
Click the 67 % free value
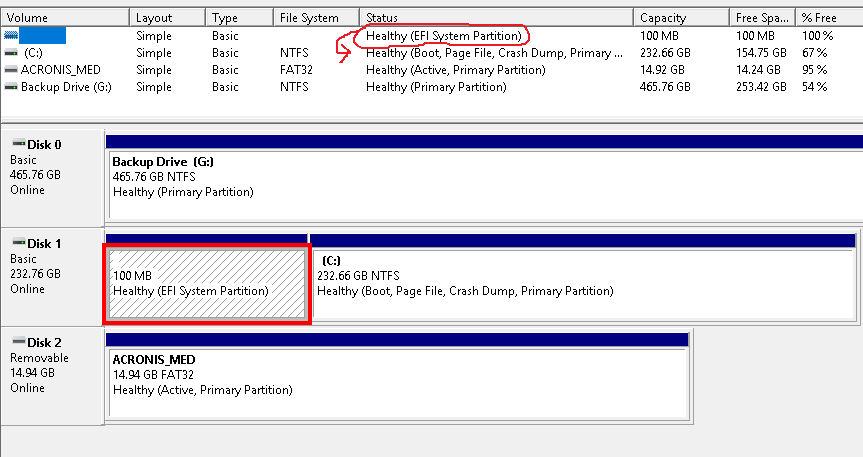[815, 53]
